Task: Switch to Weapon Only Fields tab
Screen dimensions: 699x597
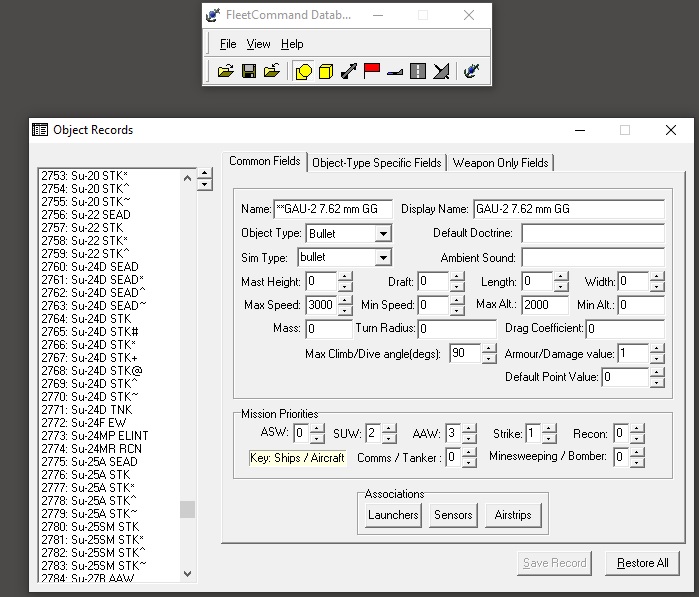Action: (x=500, y=163)
